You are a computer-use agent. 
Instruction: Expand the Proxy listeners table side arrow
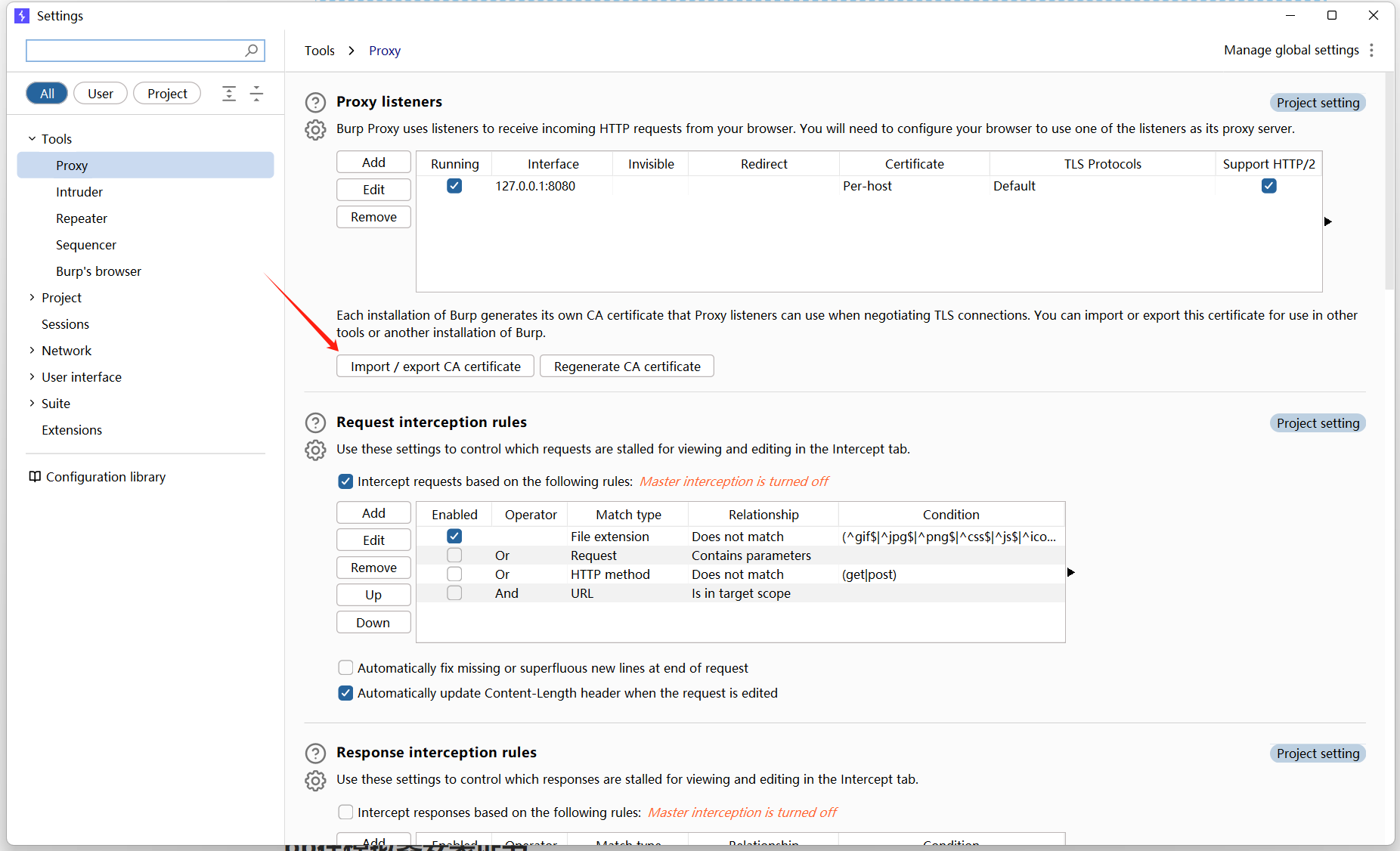1327,221
